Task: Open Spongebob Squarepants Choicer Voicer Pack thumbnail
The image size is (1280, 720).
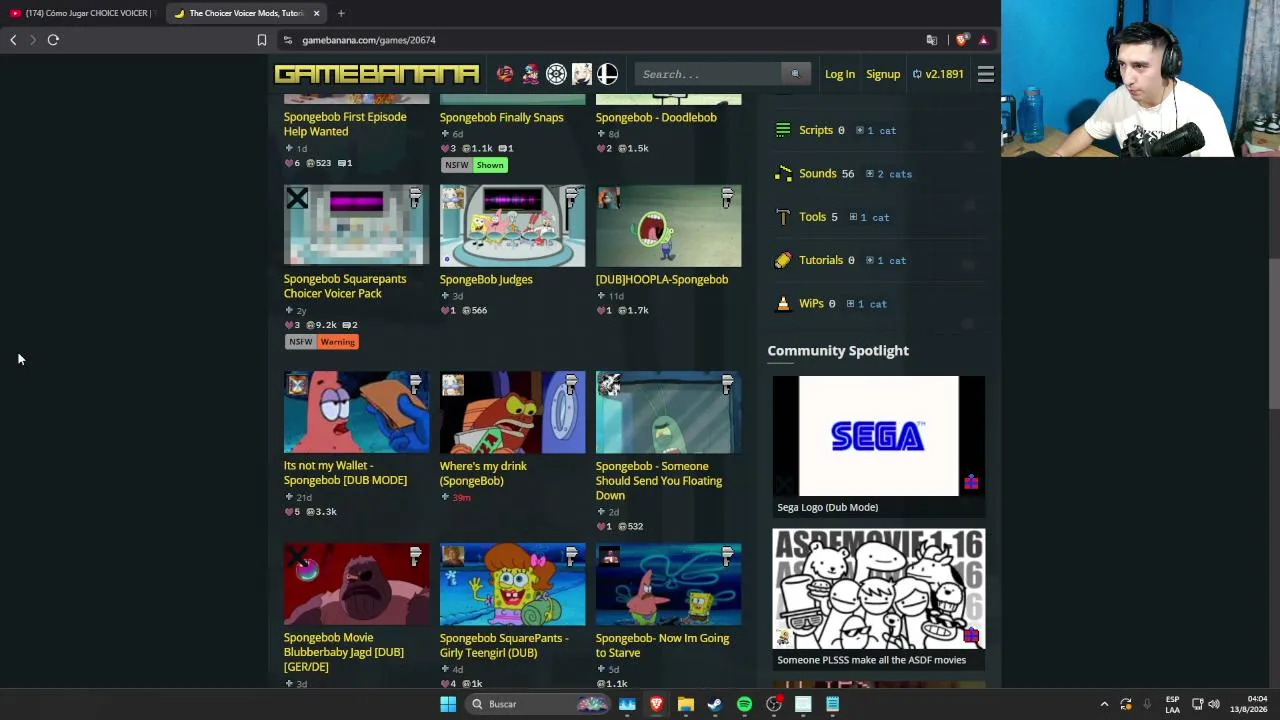Action: click(x=356, y=225)
